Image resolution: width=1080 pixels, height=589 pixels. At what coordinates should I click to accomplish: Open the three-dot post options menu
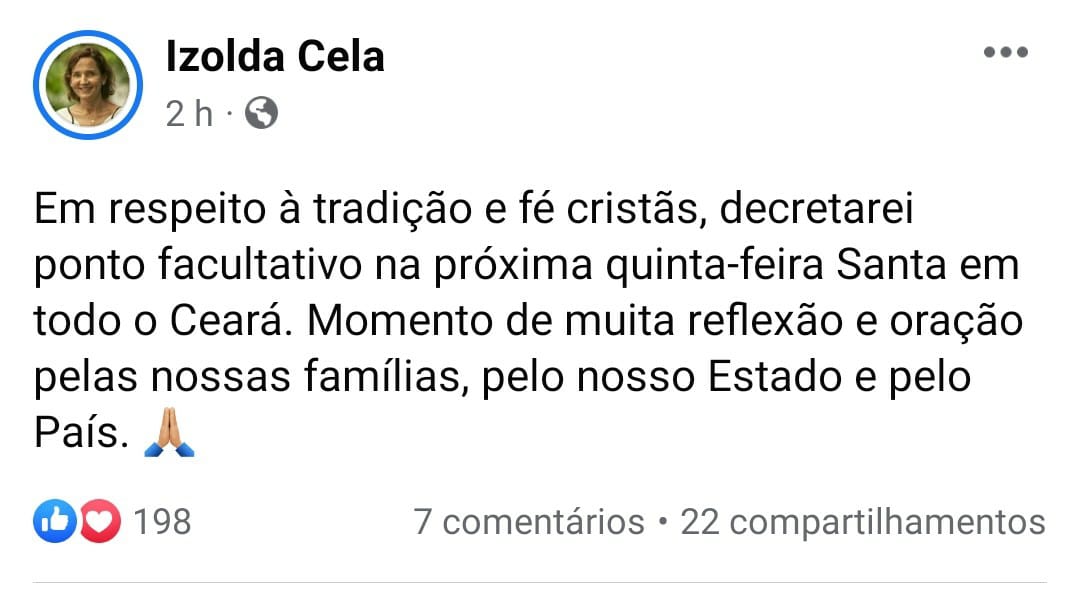[1005, 53]
